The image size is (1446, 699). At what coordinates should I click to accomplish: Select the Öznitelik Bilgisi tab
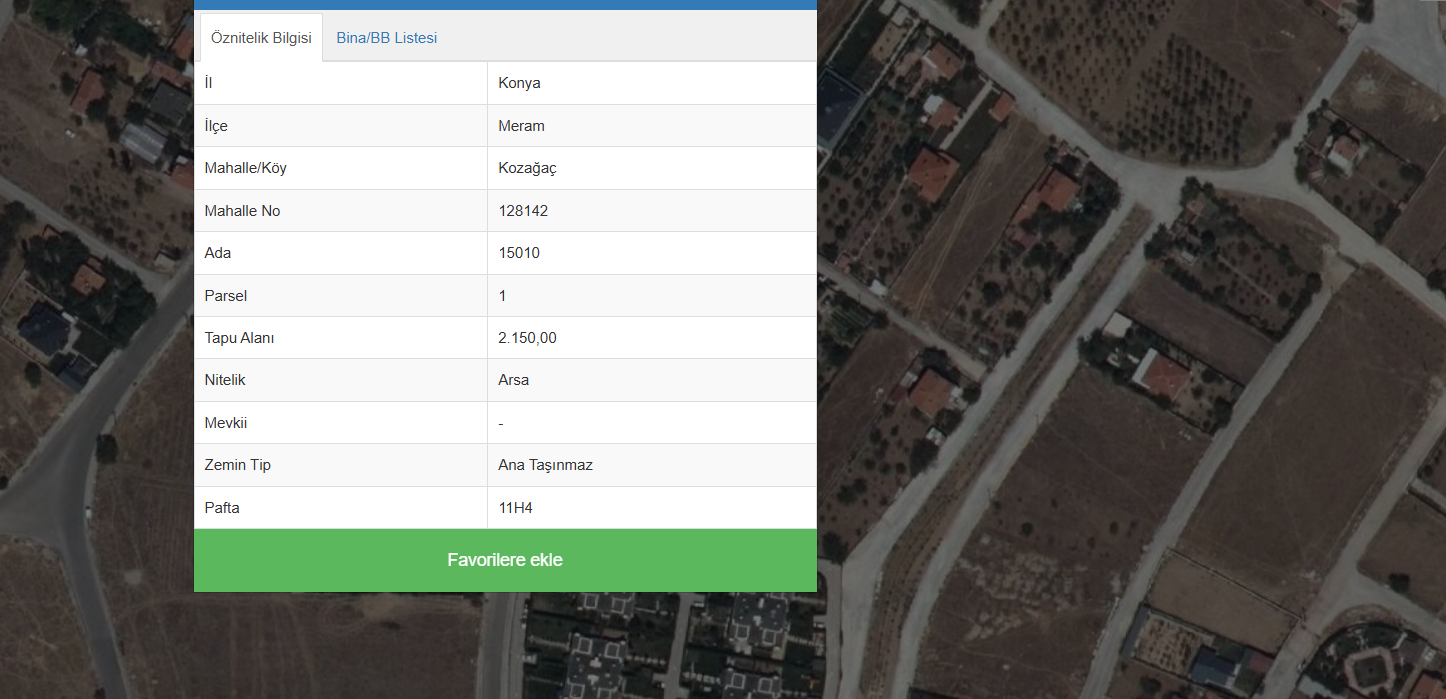pos(261,38)
